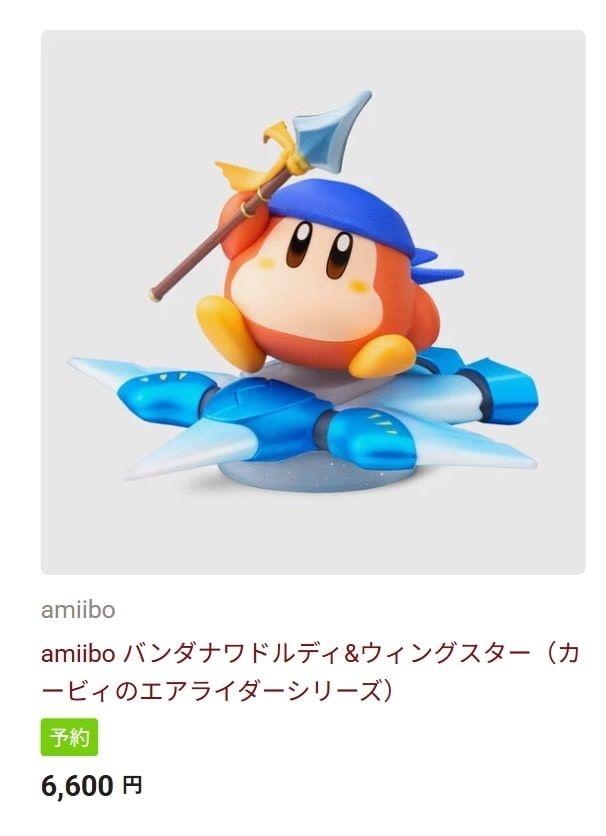Click the カービィのエアライダーシリーズ series text
Image resolution: width=606 pixels, height=836 pixels.
click(212, 690)
